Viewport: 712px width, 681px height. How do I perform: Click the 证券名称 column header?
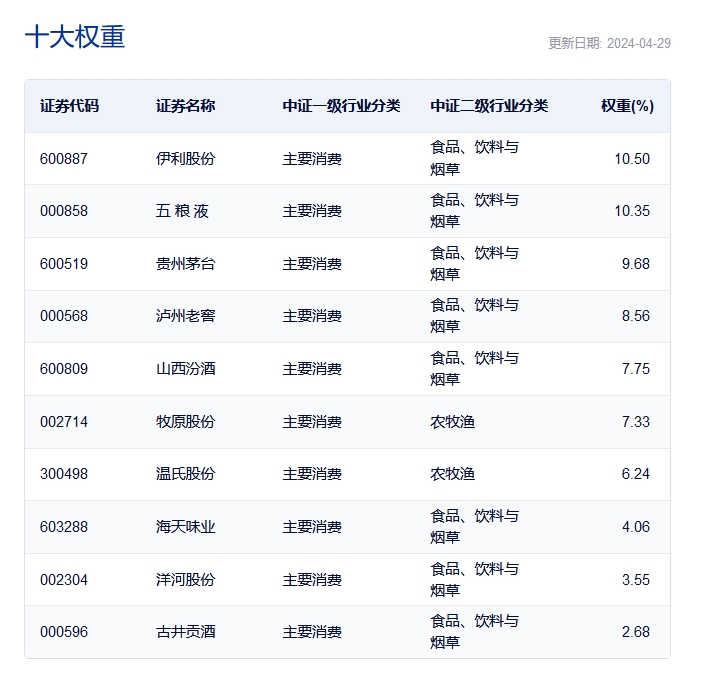(x=185, y=106)
